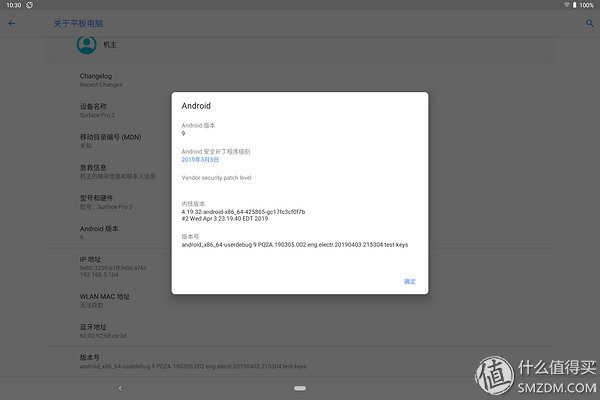The height and width of the screenshot is (400, 600).
Task: Confirm the dialog with 确定 button
Action: [x=410, y=281]
